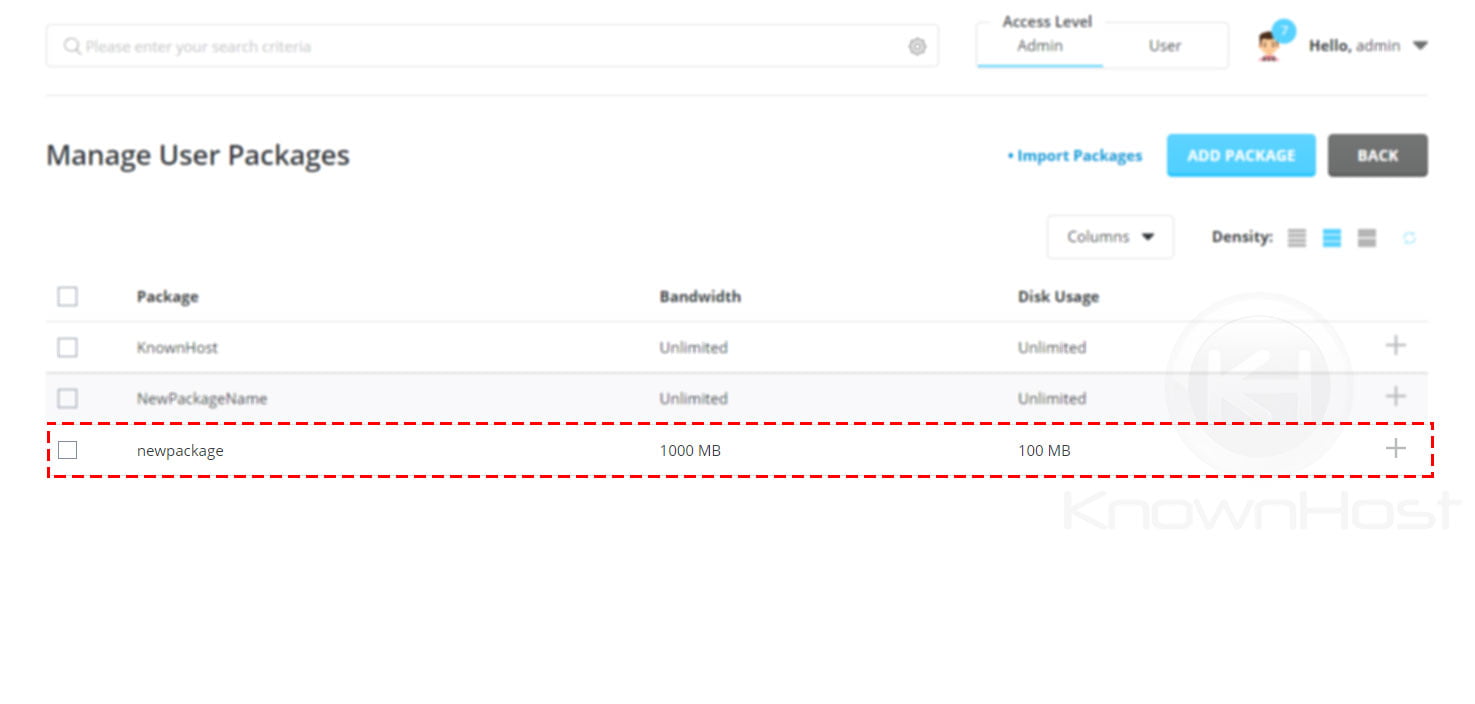Click the ADD PACKAGE button

coord(1240,155)
